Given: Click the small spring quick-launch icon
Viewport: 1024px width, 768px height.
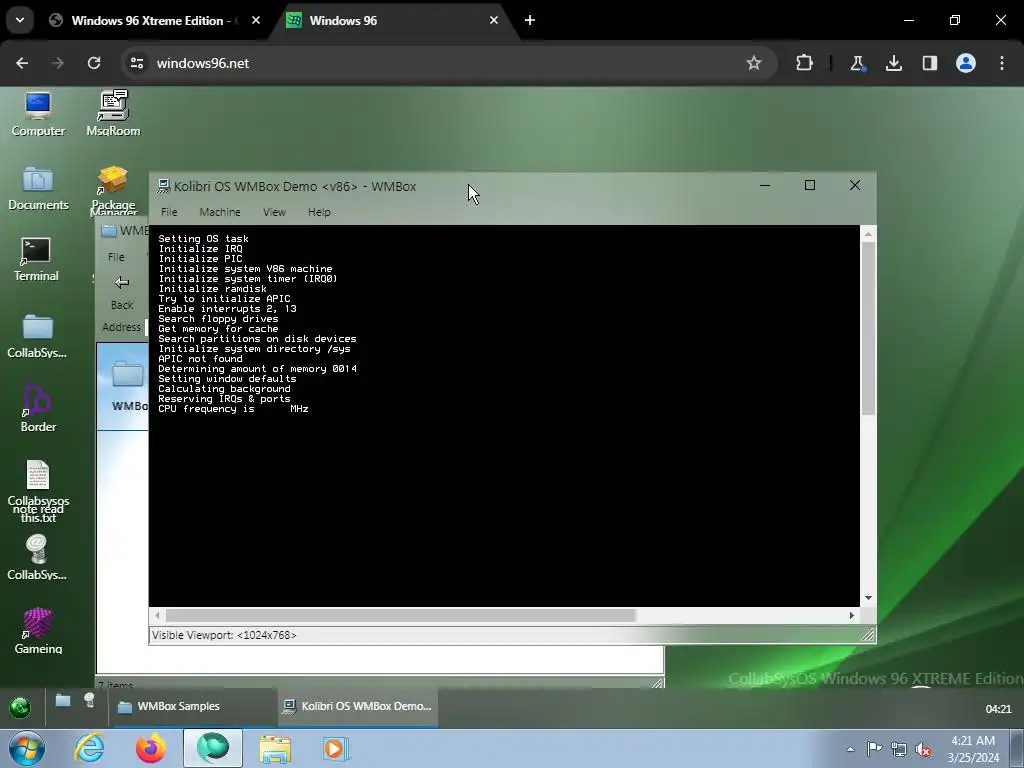Looking at the screenshot, I should [89, 700].
